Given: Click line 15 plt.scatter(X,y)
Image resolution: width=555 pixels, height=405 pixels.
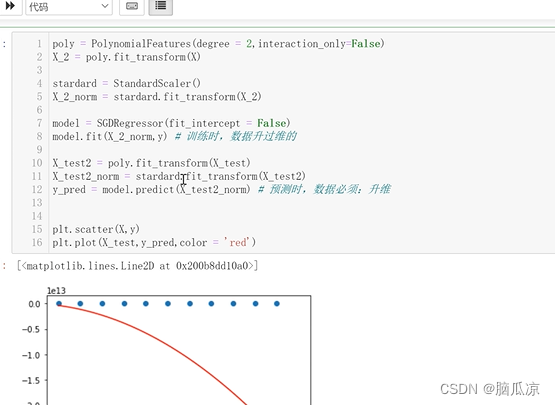Looking at the screenshot, I should (96, 229).
